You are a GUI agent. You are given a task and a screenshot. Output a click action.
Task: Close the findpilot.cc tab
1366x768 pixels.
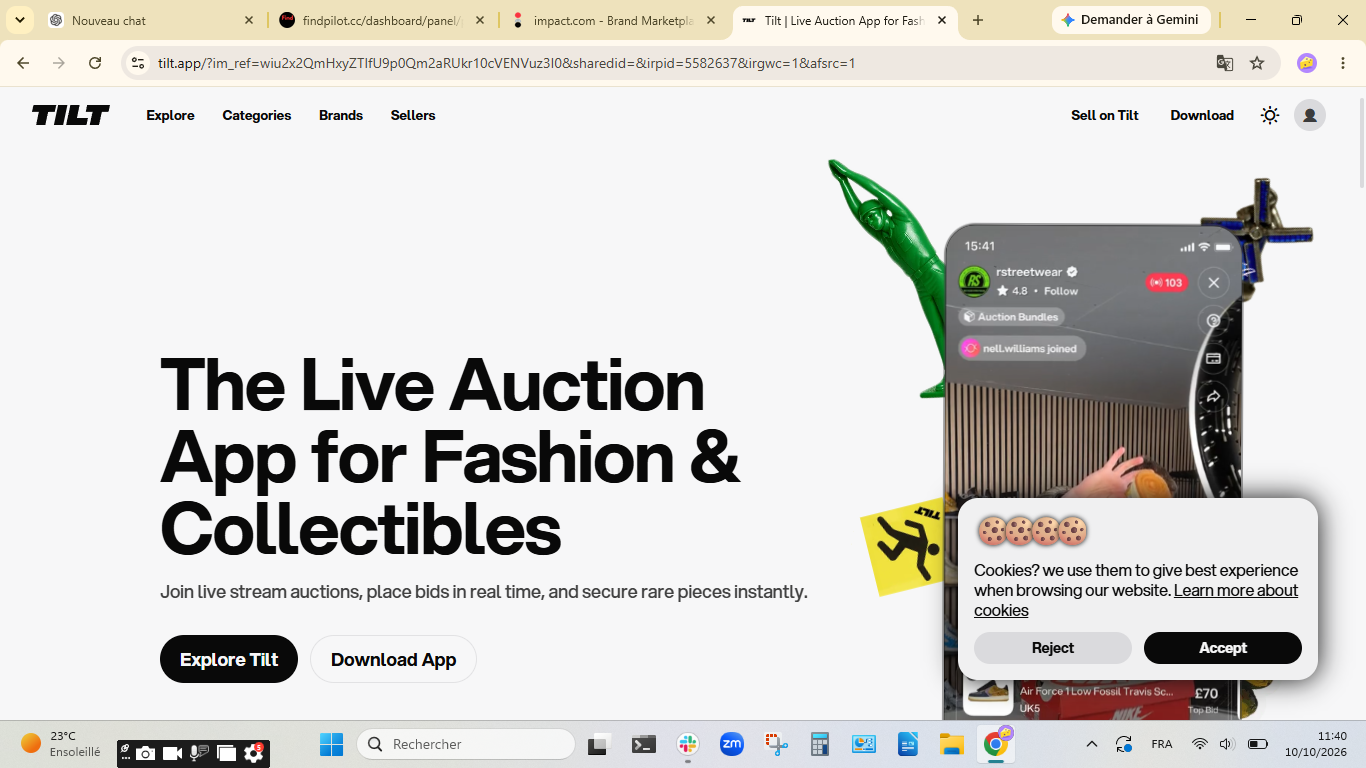tap(480, 20)
